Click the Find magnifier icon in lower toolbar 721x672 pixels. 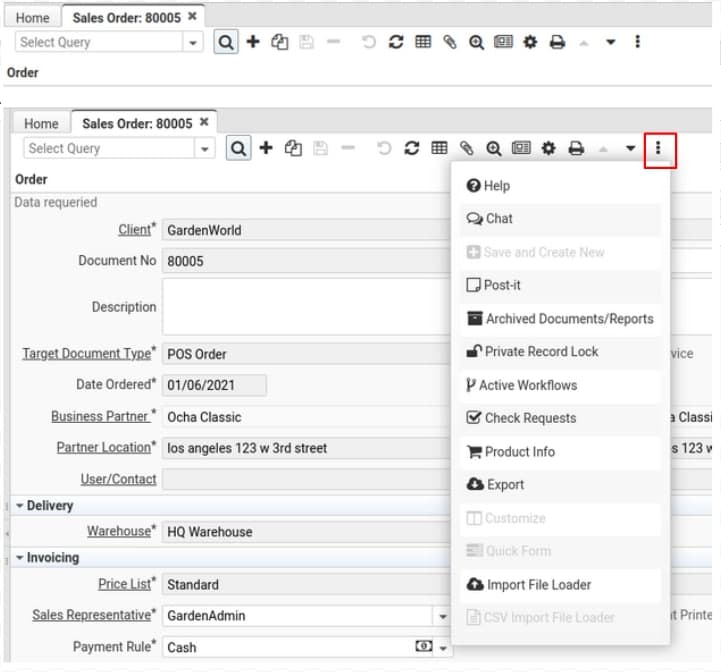point(238,148)
